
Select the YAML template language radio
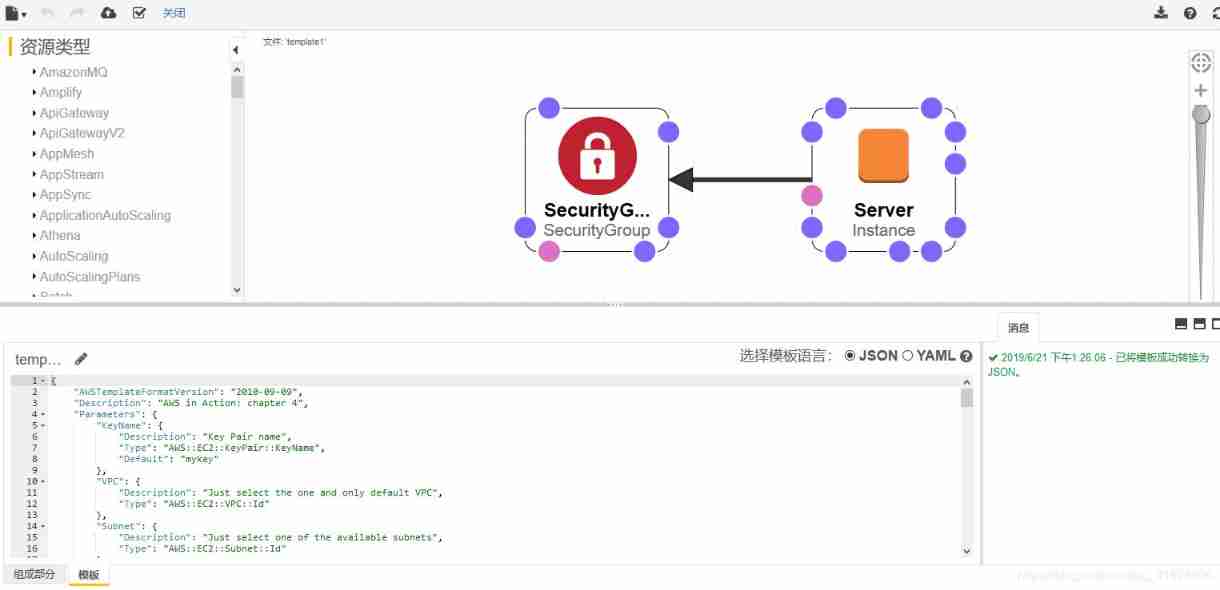click(x=908, y=355)
